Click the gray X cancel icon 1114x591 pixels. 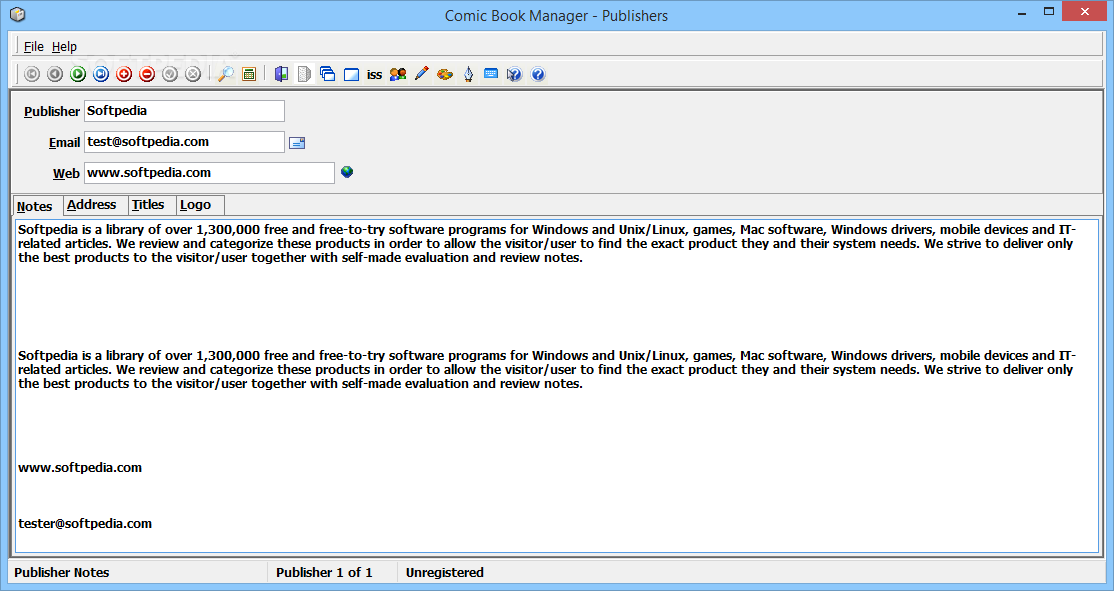193,74
